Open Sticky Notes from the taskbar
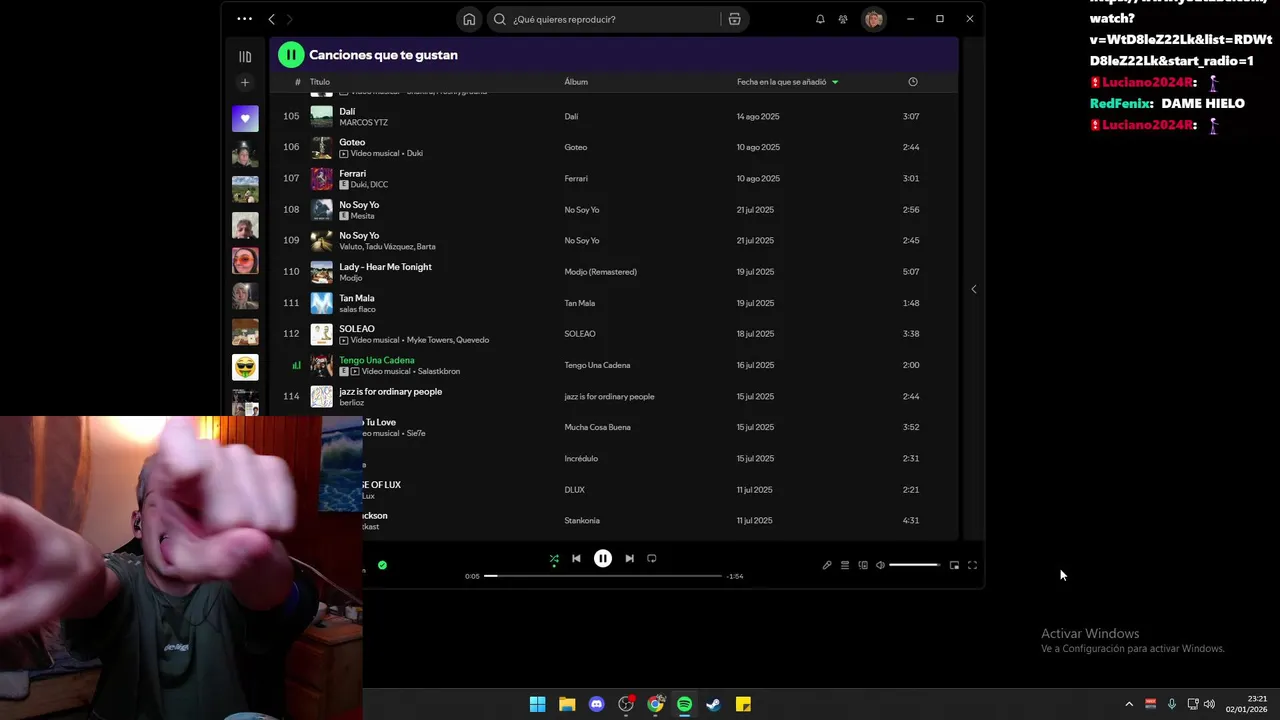 (743, 704)
